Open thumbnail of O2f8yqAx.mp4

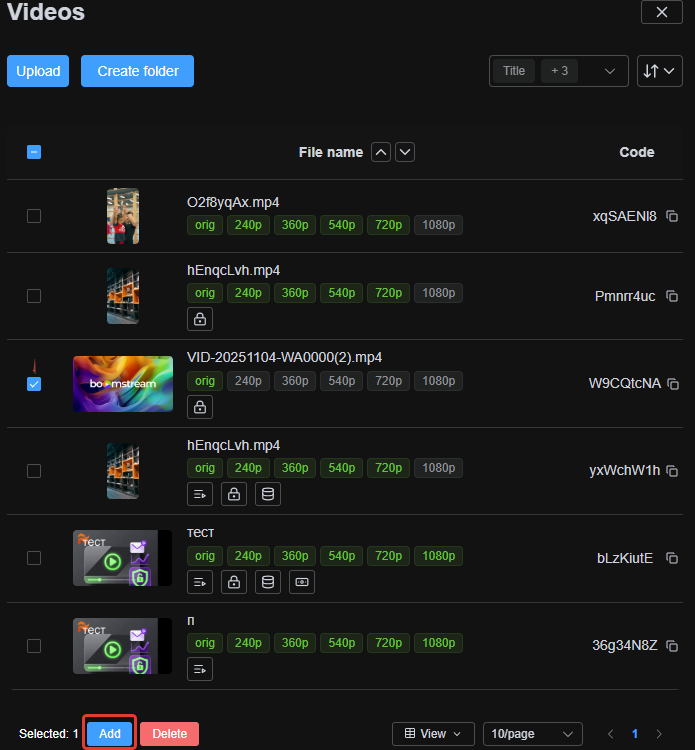coord(123,216)
